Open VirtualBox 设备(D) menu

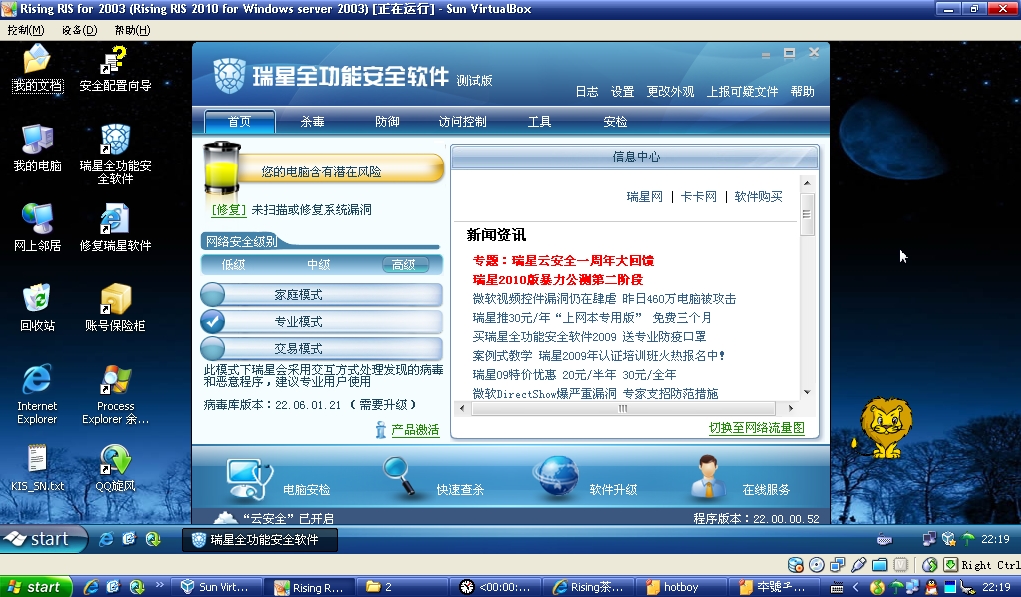[79, 30]
